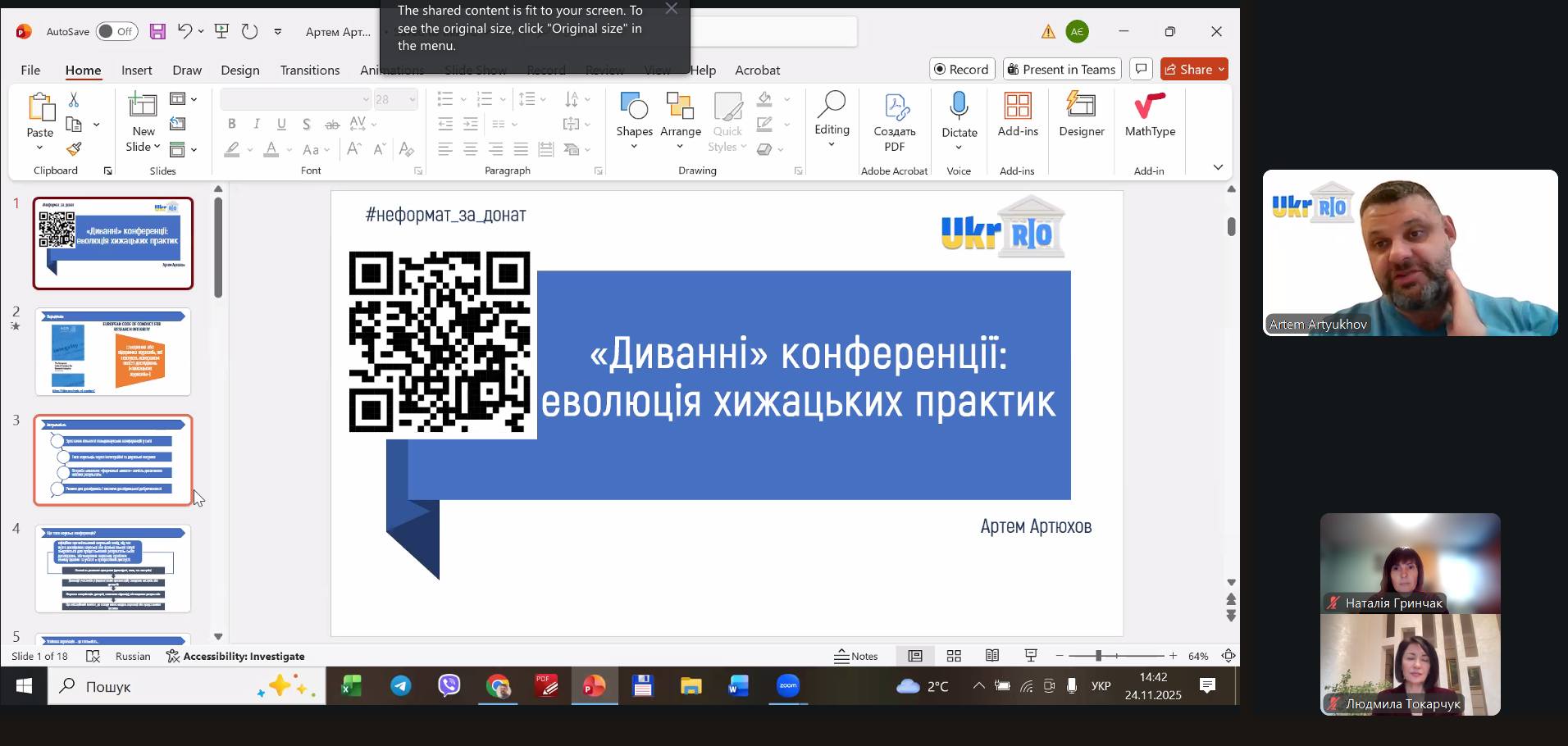Click the Создать PDF Acrobat button

[x=894, y=121]
